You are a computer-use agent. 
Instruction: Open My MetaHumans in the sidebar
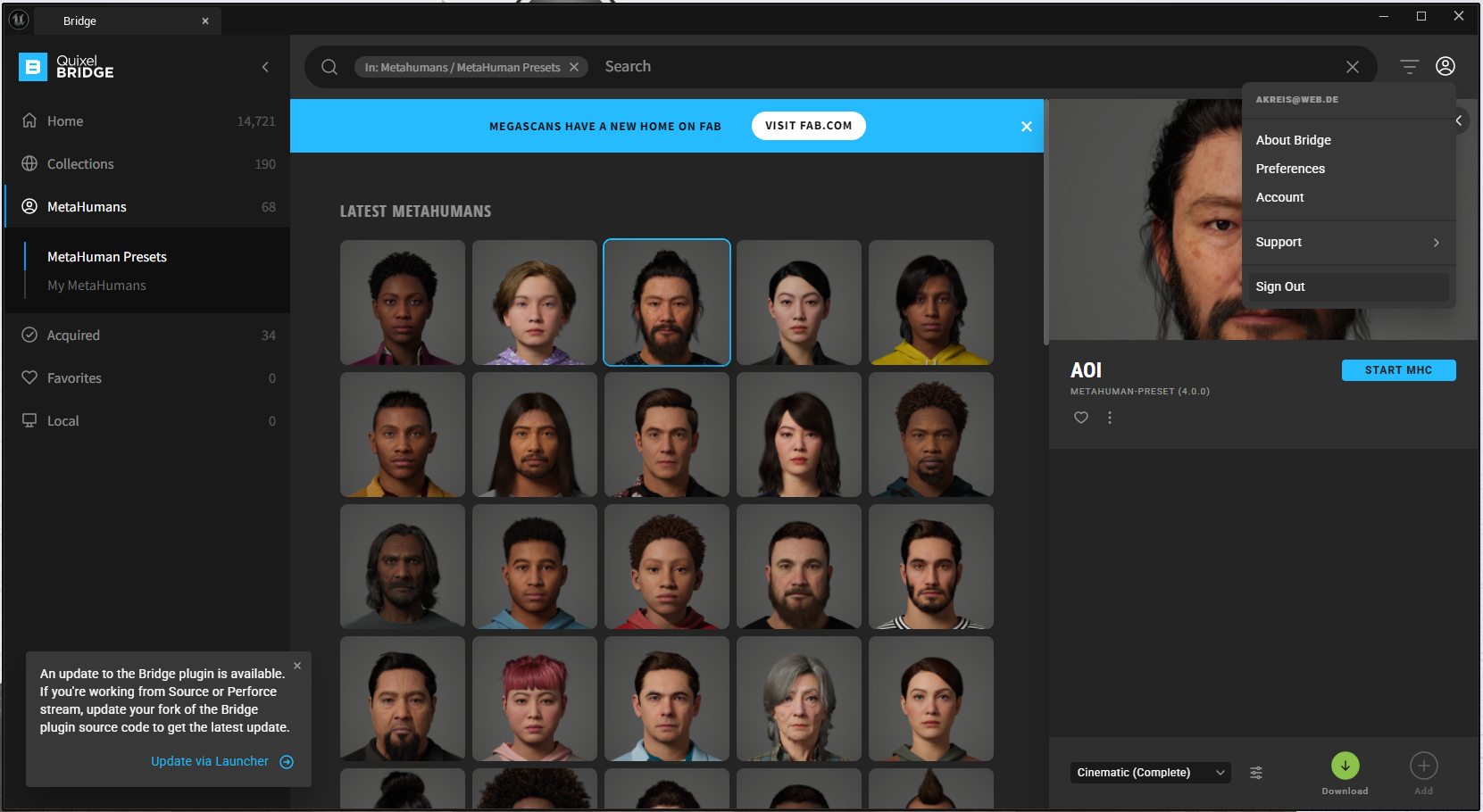click(x=96, y=286)
